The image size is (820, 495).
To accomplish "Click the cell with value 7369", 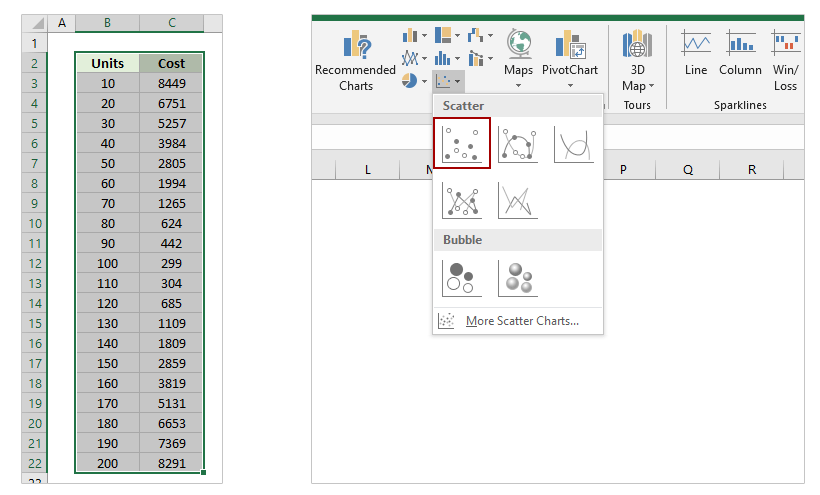I will point(172,443).
